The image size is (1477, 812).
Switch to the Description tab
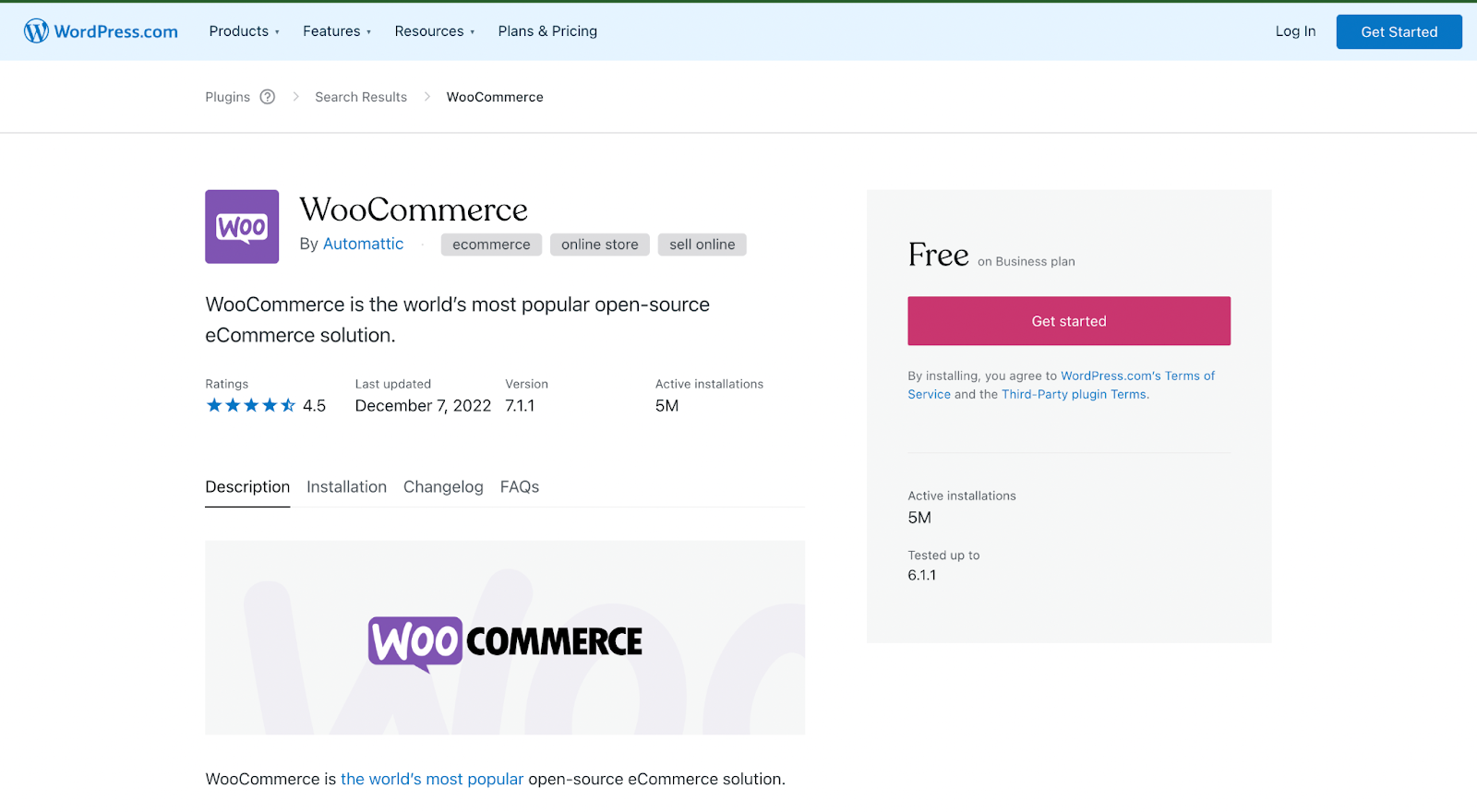tap(247, 487)
